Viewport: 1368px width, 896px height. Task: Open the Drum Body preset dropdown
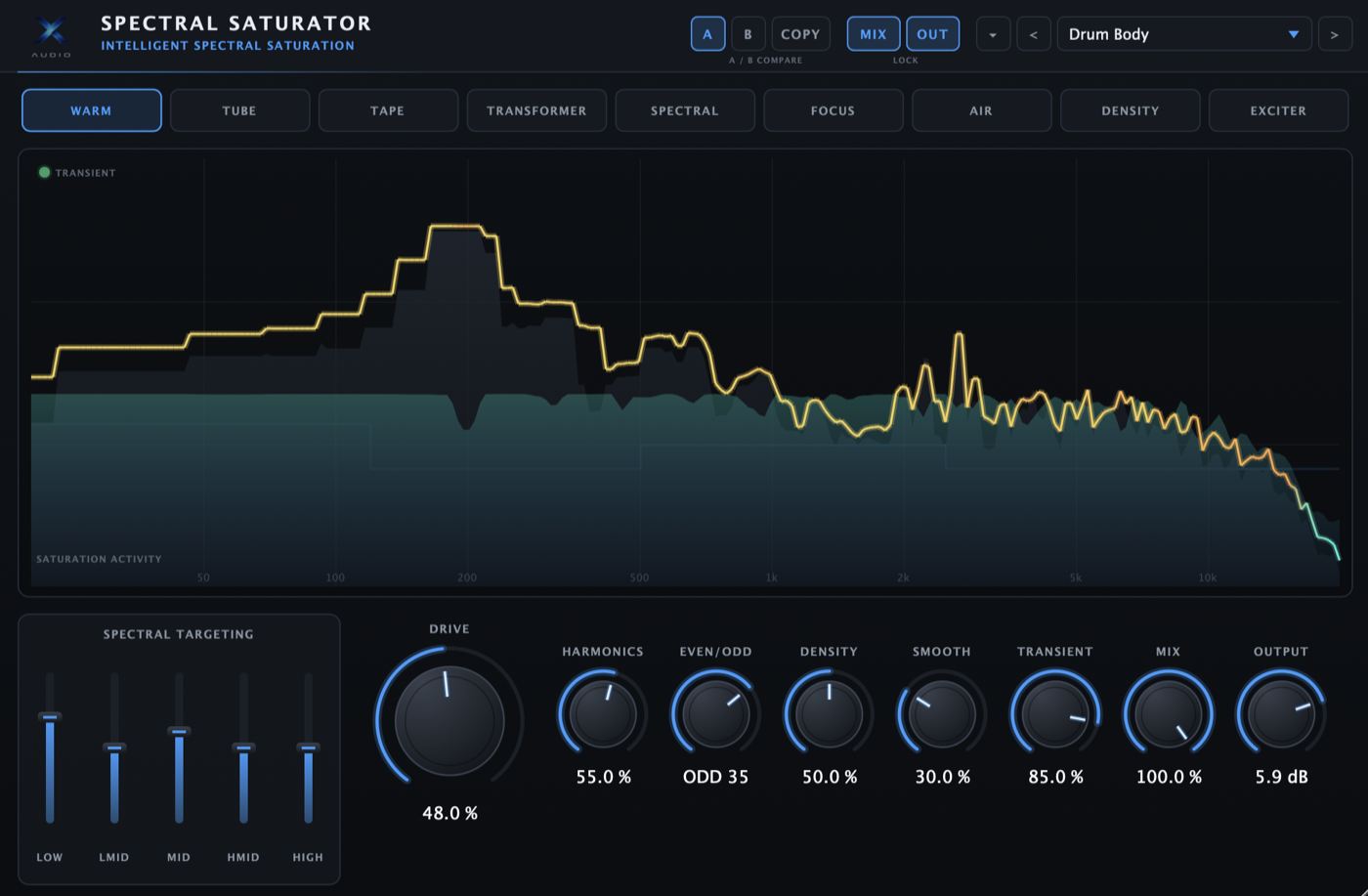(x=1184, y=34)
